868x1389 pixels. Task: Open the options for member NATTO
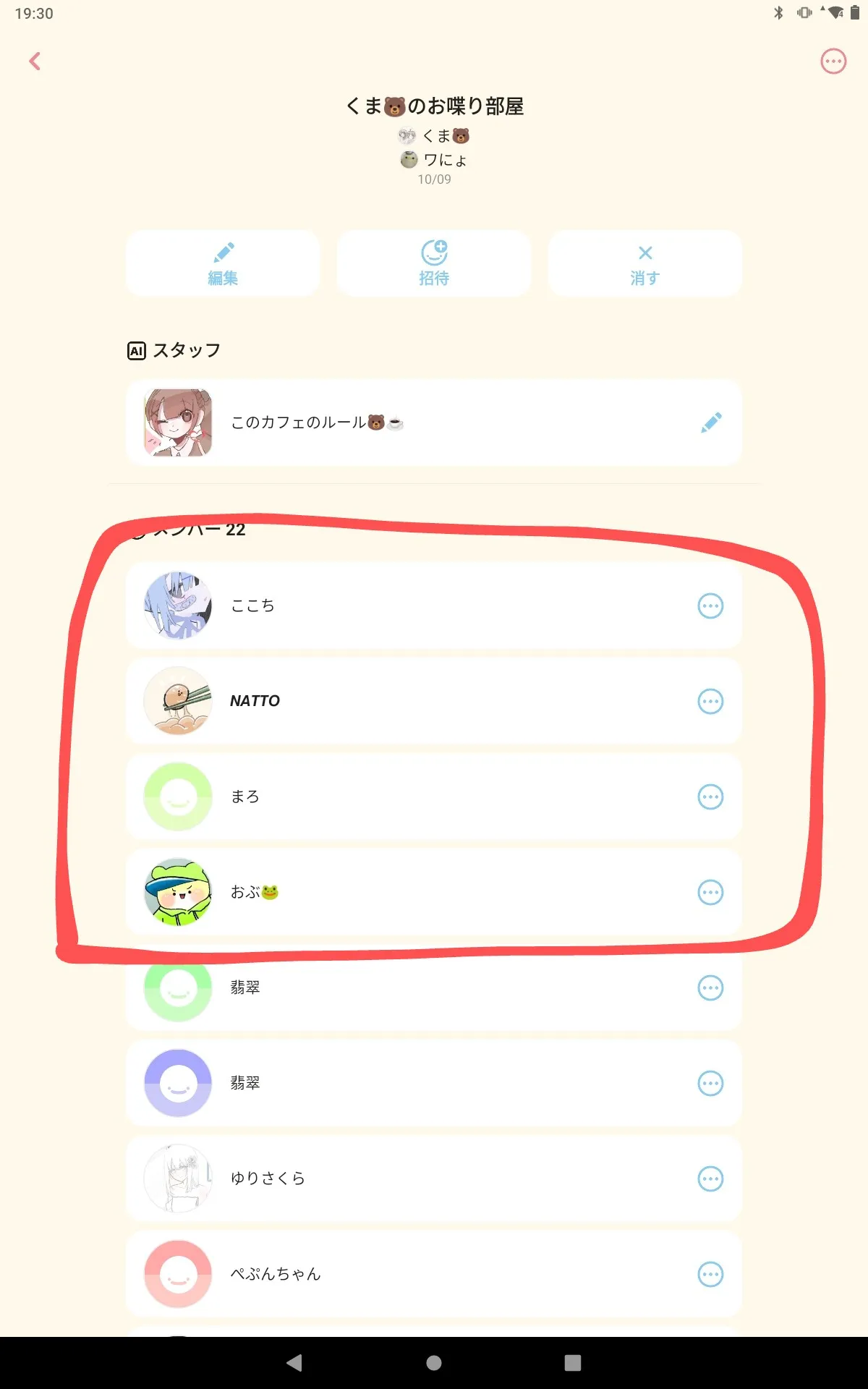point(710,701)
